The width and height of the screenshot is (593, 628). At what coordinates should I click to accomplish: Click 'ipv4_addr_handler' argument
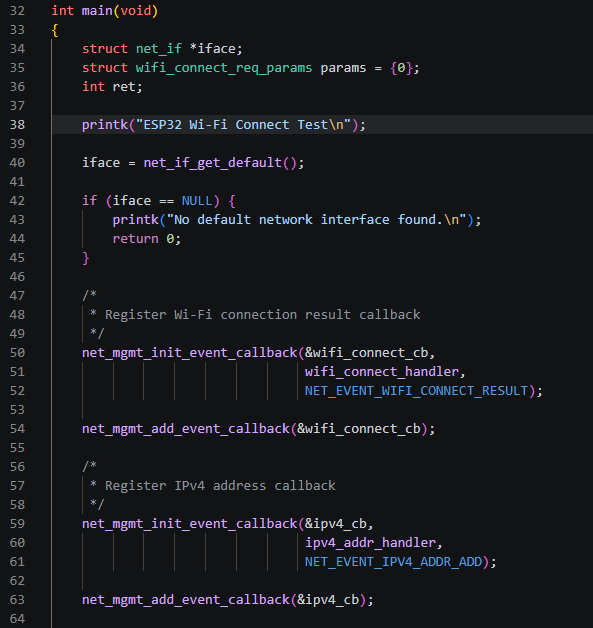(x=370, y=543)
